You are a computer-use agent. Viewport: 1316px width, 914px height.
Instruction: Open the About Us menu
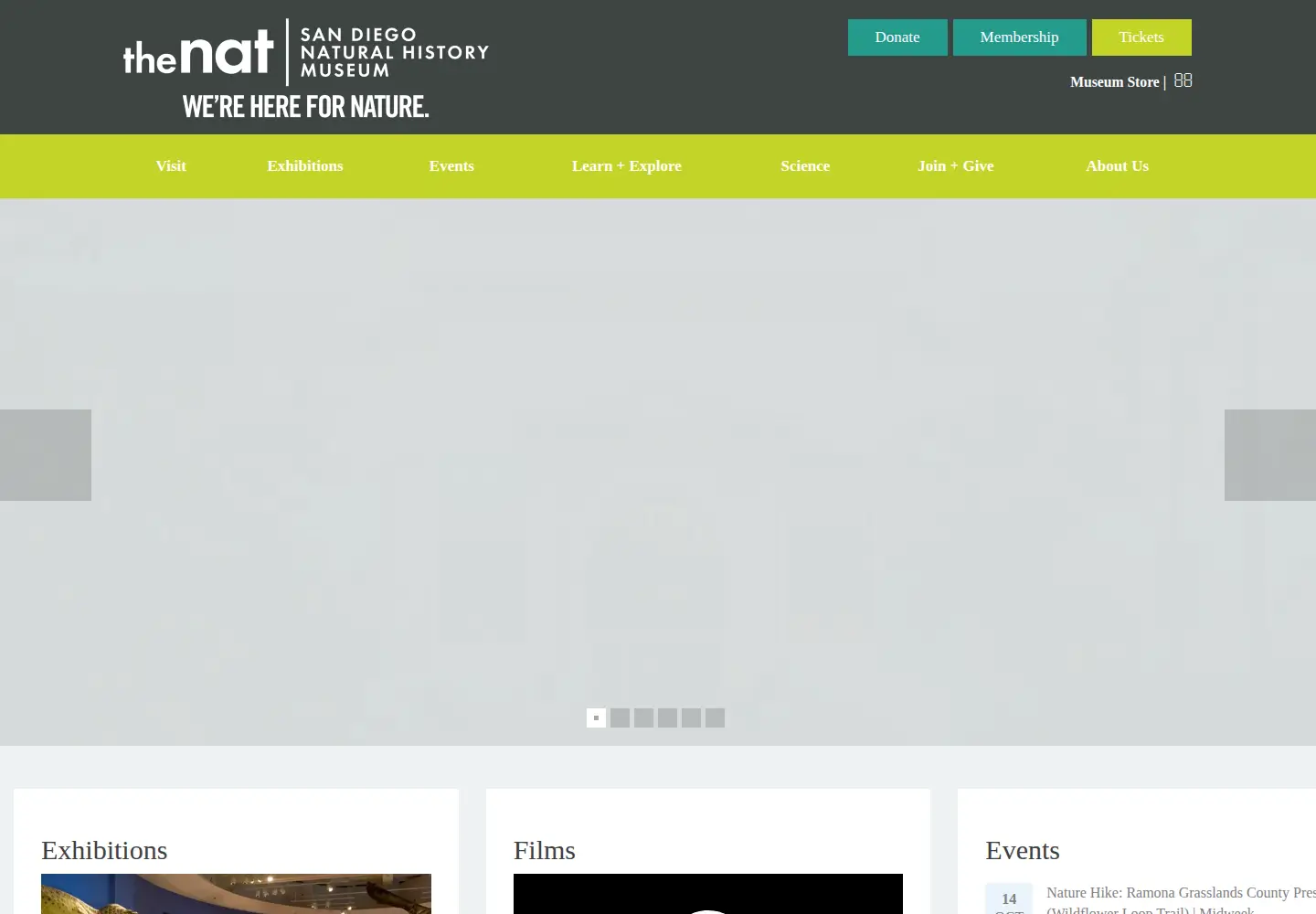point(1117,165)
